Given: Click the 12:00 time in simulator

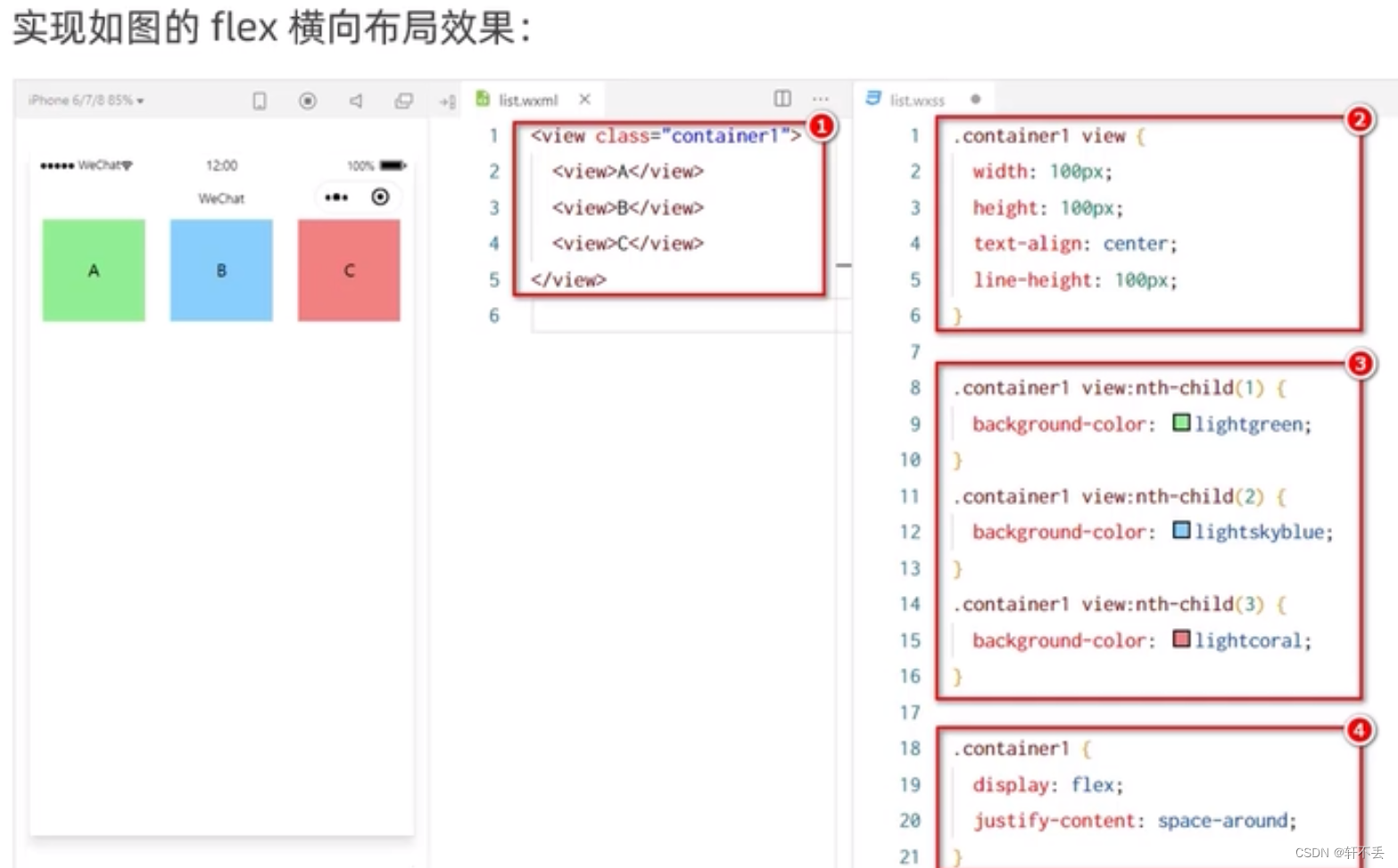Looking at the screenshot, I should pyautogui.click(x=221, y=165).
